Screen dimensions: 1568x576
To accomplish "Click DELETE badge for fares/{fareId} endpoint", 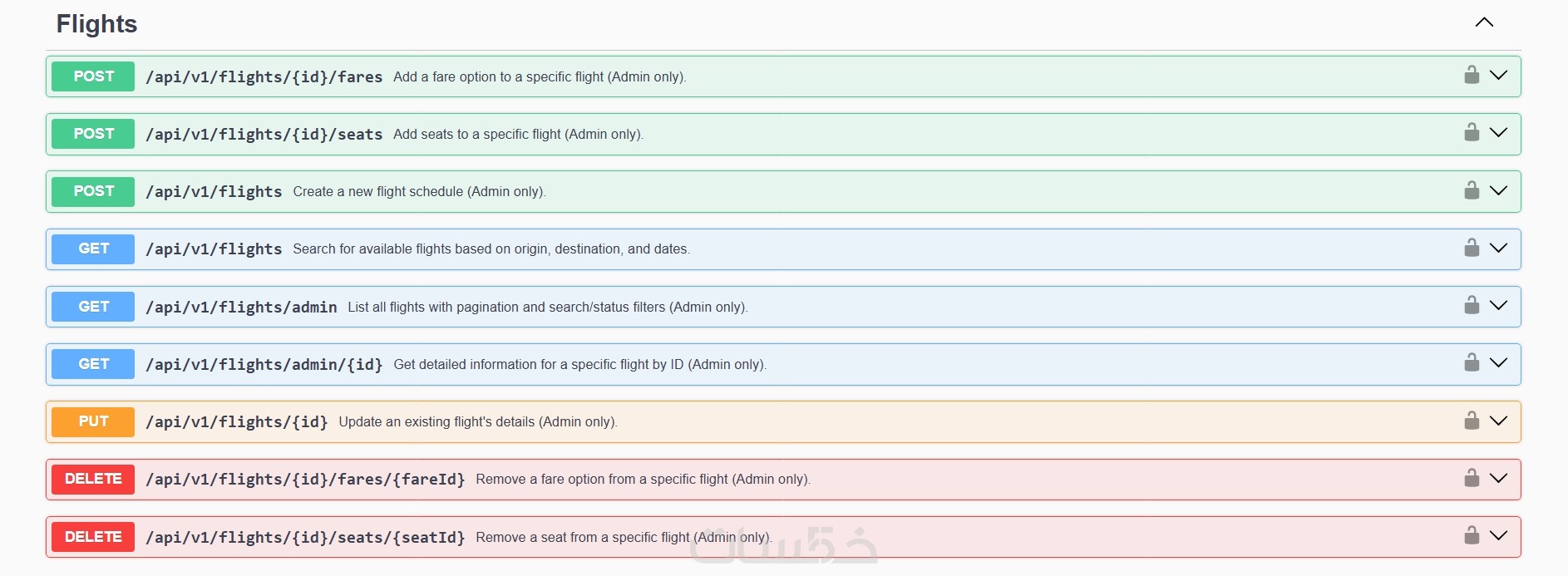I will tap(93, 479).
